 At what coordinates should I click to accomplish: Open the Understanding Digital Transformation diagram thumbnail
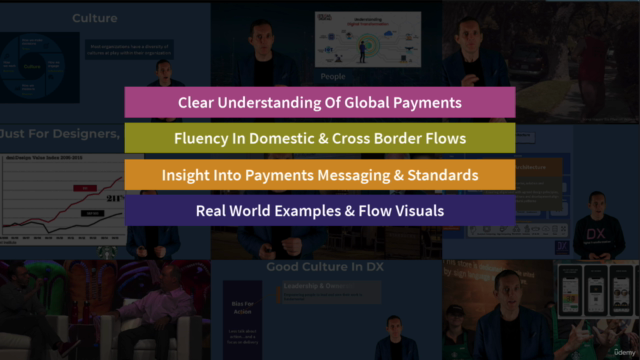(368, 39)
